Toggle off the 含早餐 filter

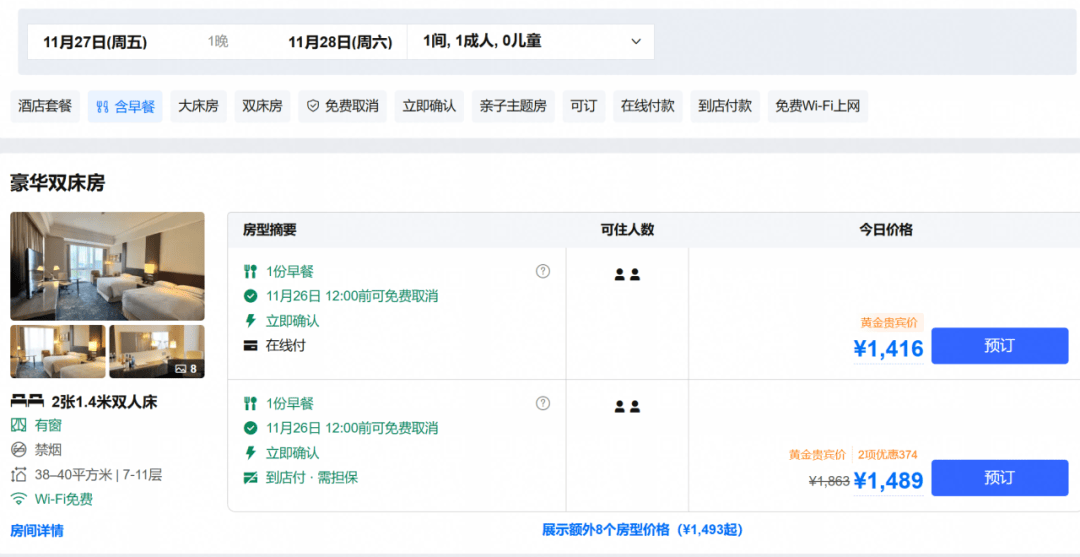pyautogui.click(x=125, y=107)
